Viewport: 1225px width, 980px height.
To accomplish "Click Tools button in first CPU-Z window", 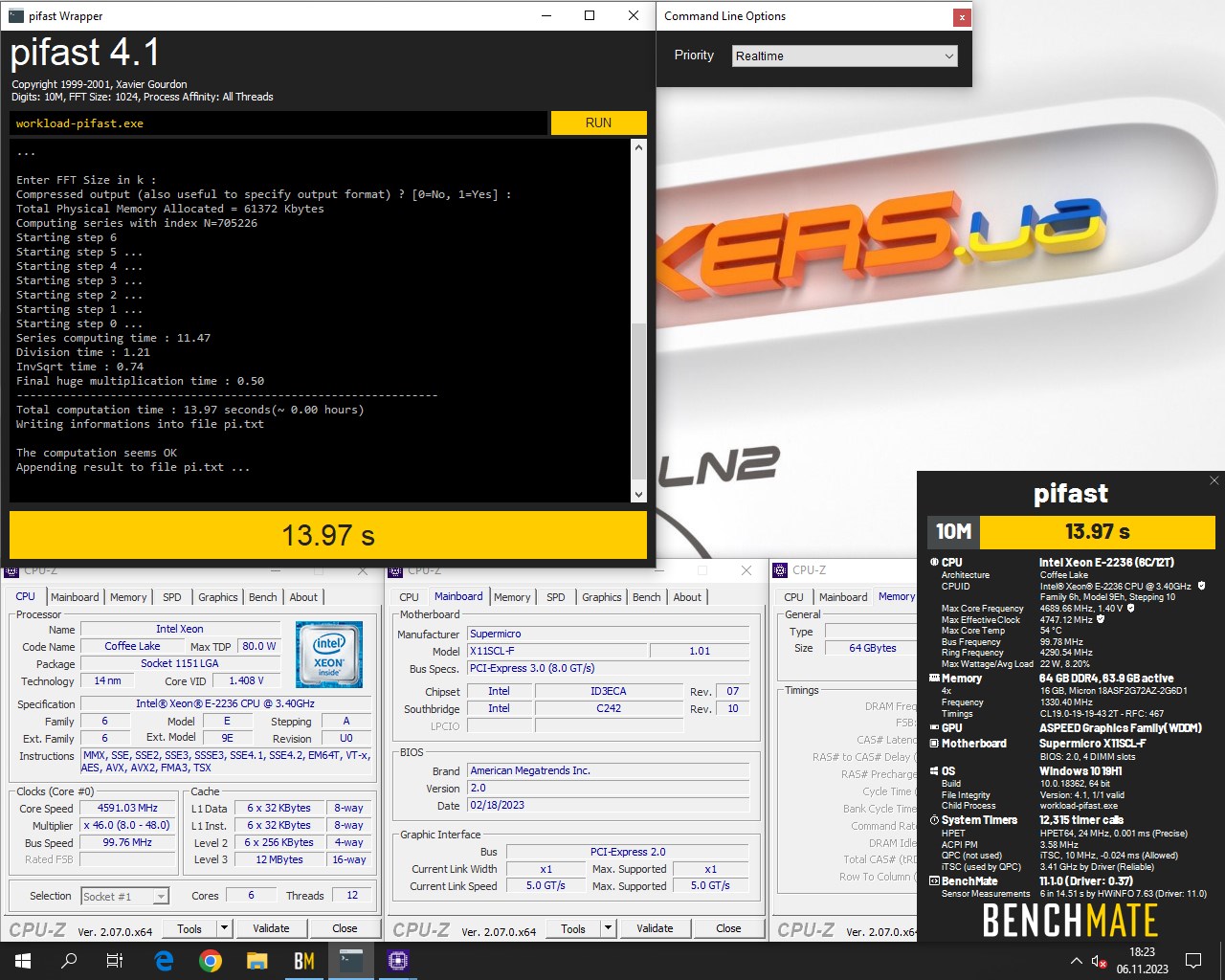I will [189, 928].
